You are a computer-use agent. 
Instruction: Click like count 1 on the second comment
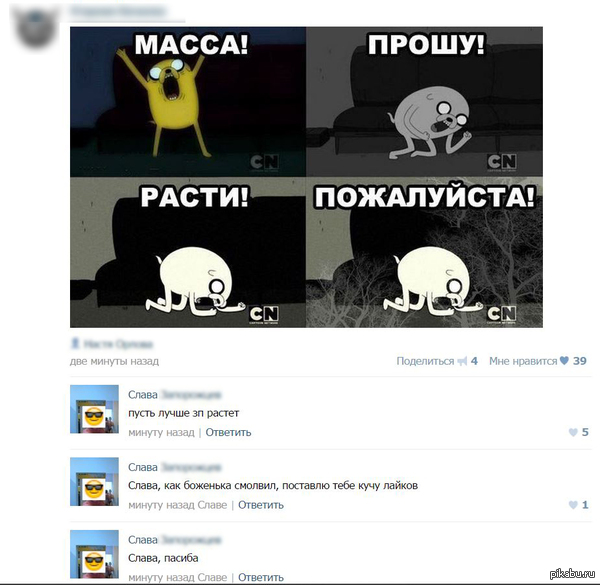(x=585, y=505)
